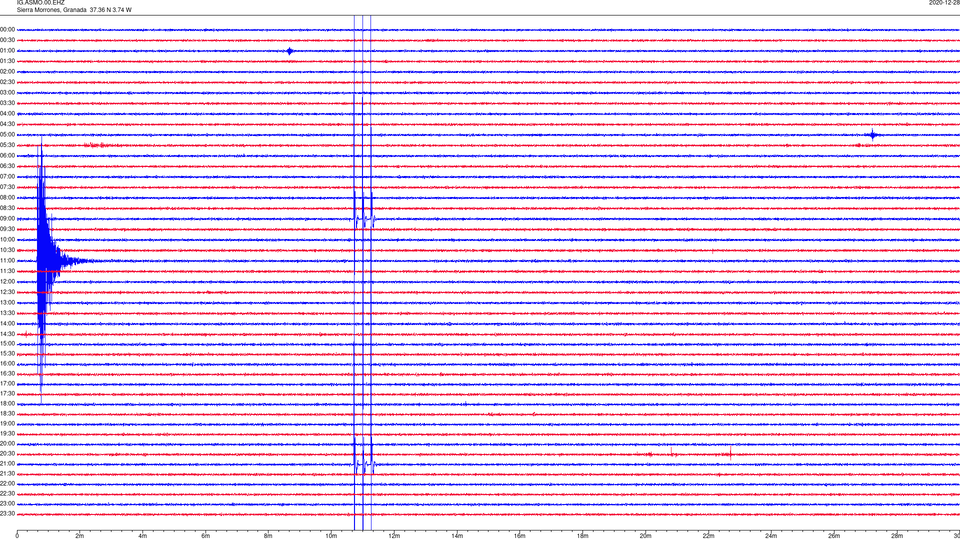Select the 01:00 trace time label
The width and height of the screenshot is (960, 540).
pos(7,51)
